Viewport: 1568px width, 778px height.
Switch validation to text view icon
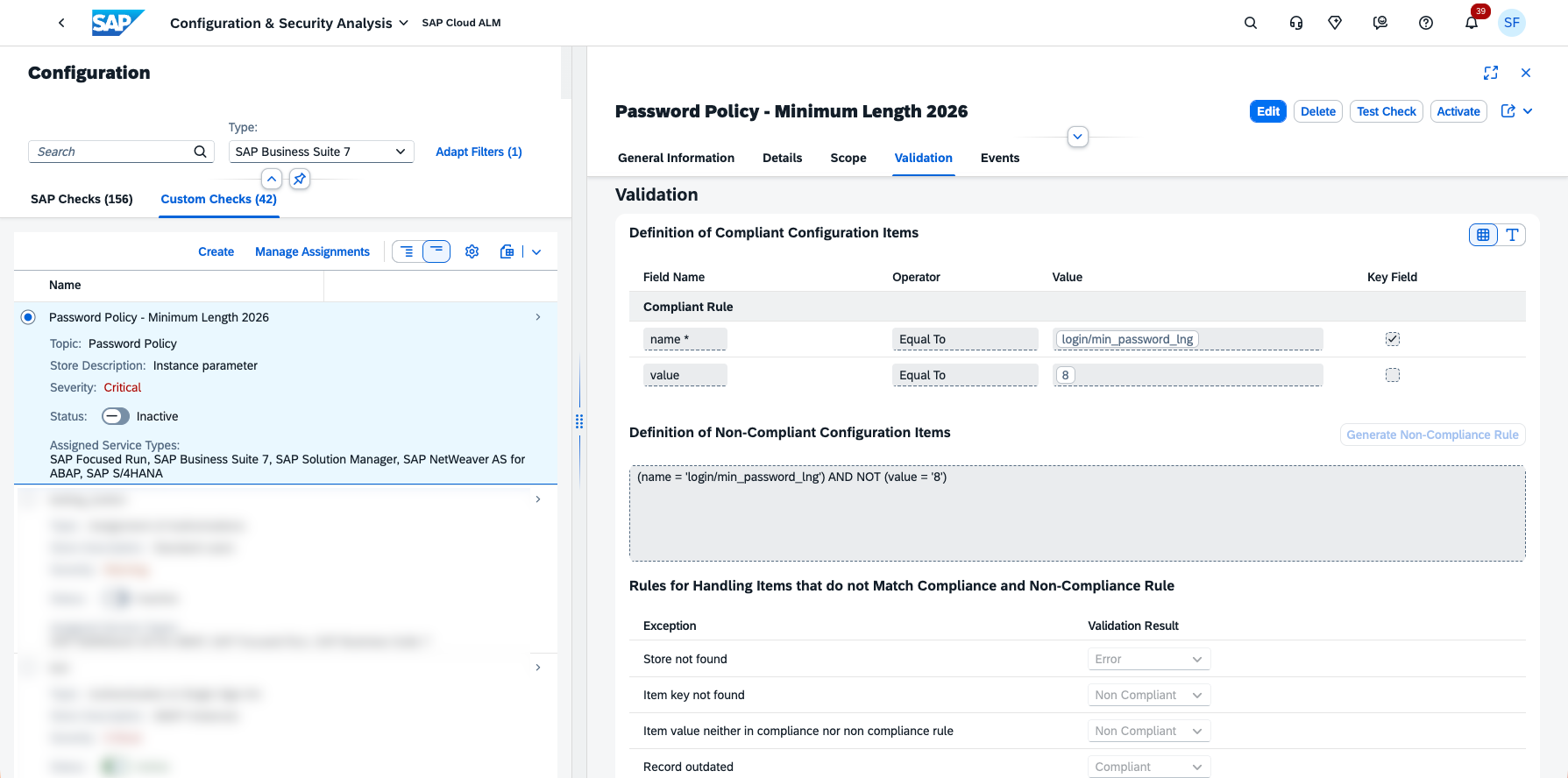(1512, 235)
